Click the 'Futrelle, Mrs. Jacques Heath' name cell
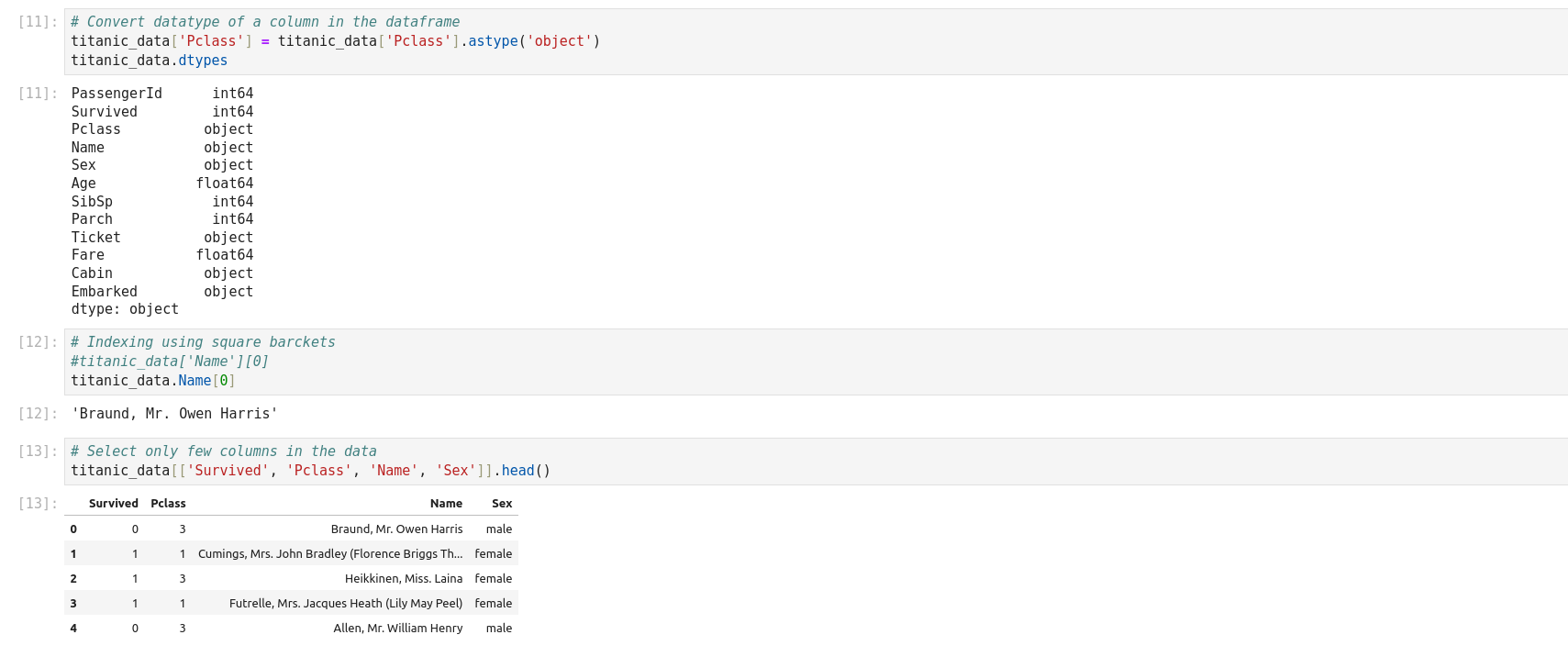 tap(345, 604)
